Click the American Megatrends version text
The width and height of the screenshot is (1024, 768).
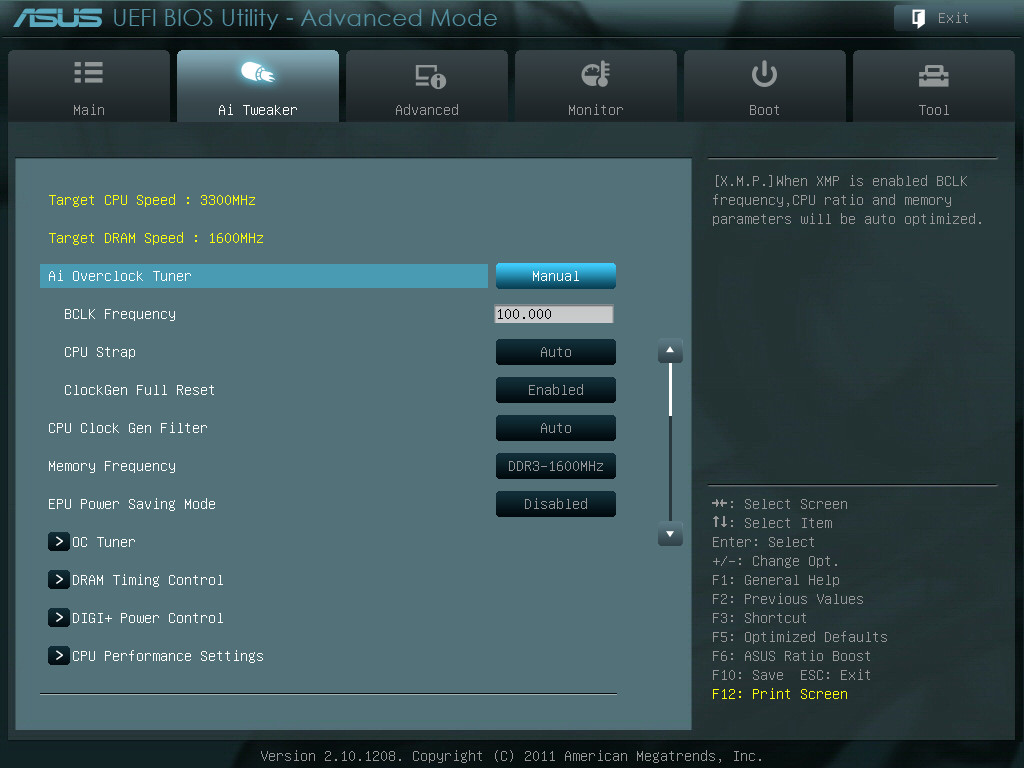(511, 756)
